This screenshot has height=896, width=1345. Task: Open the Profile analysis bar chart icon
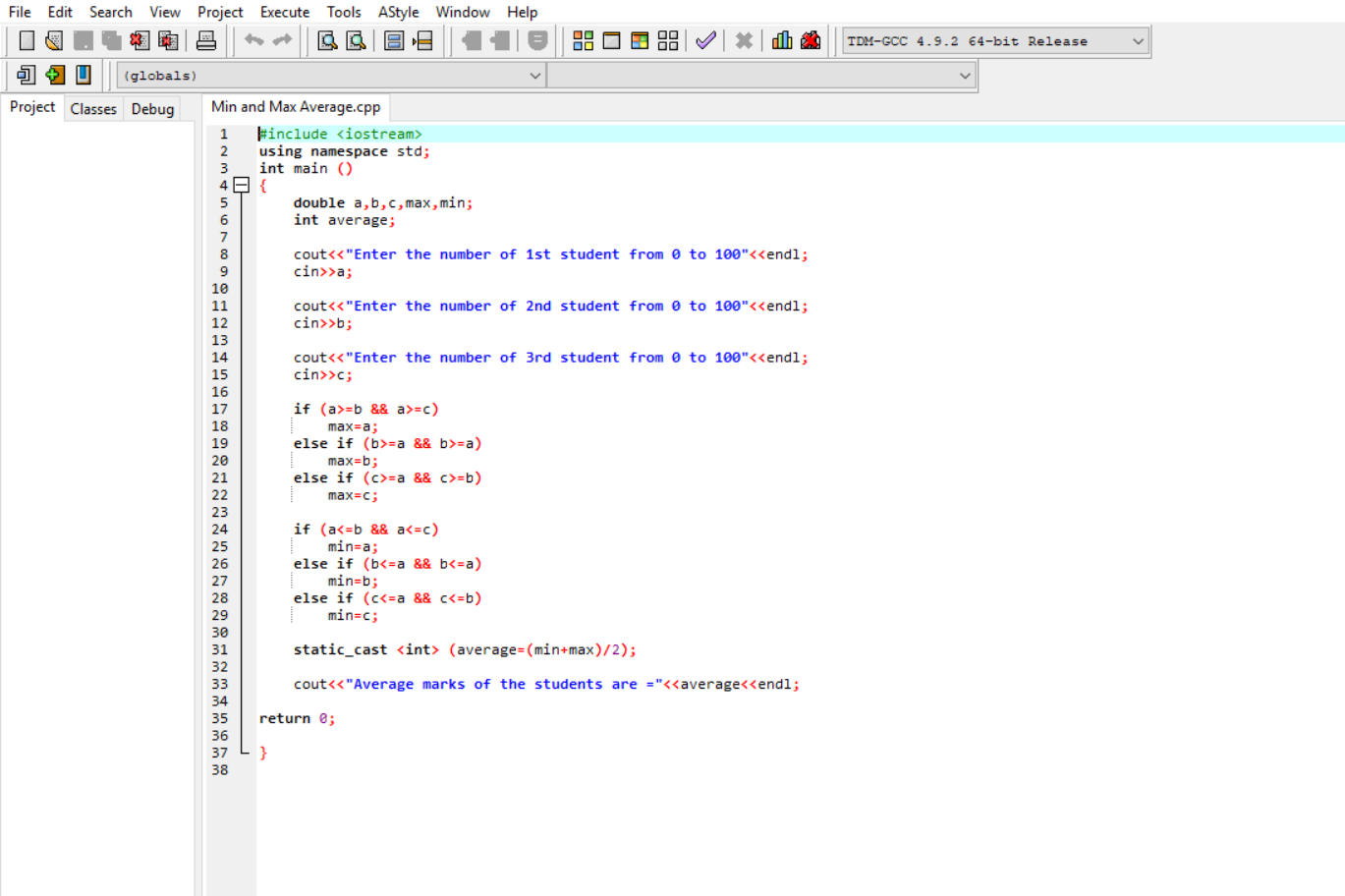coord(782,41)
